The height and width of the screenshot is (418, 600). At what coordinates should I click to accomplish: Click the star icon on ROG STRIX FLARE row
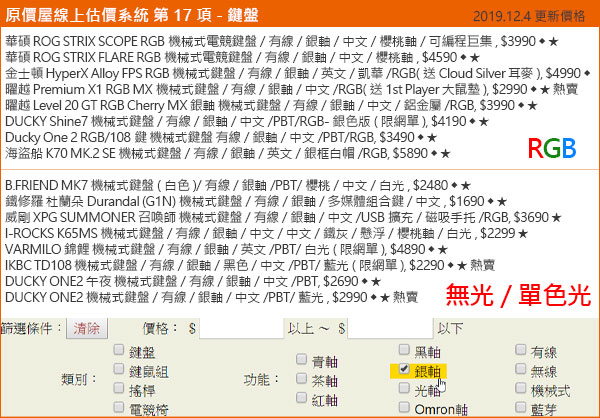point(474,58)
